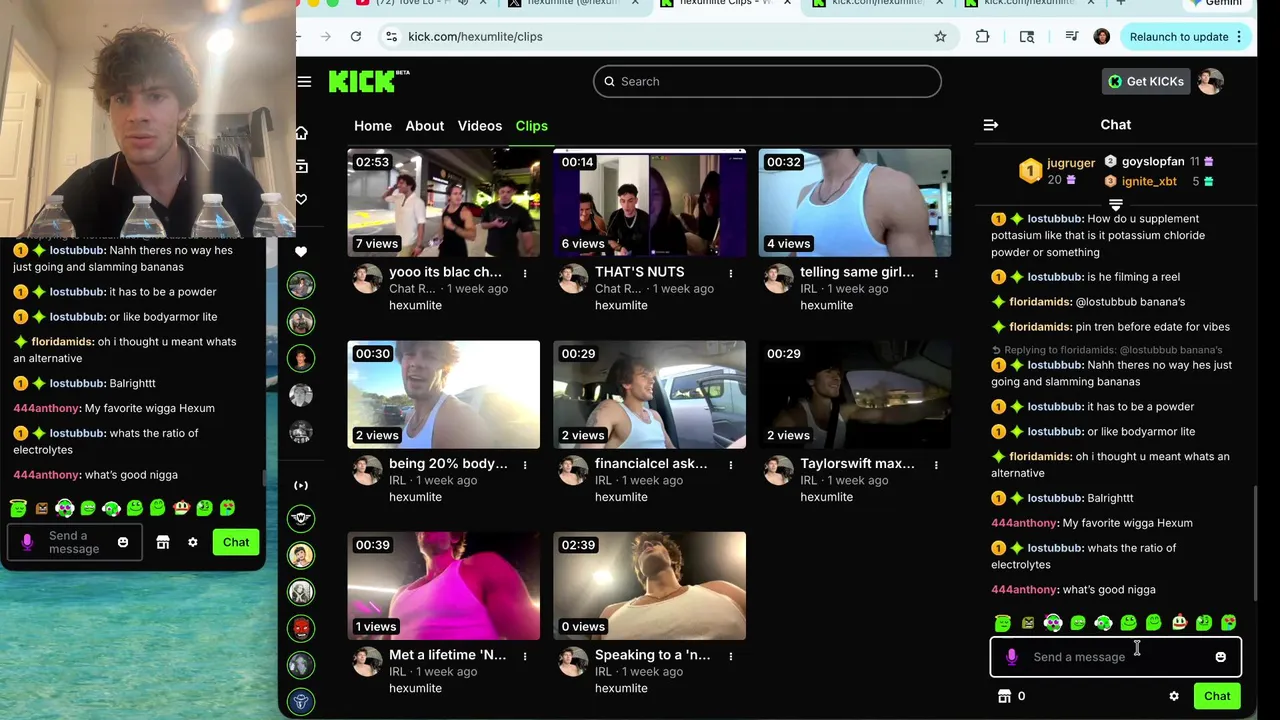Switch to the Videos channel tab
The image size is (1280, 720).
pyautogui.click(x=480, y=126)
